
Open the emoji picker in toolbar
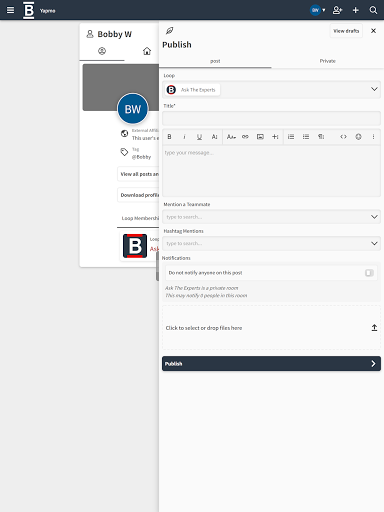tap(358, 137)
